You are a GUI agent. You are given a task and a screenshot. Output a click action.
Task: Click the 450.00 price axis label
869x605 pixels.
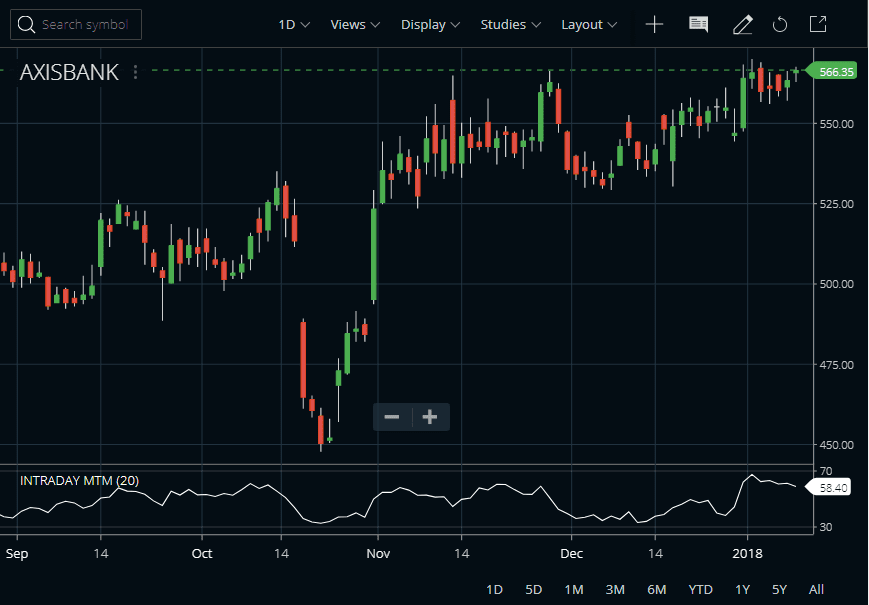tap(837, 444)
